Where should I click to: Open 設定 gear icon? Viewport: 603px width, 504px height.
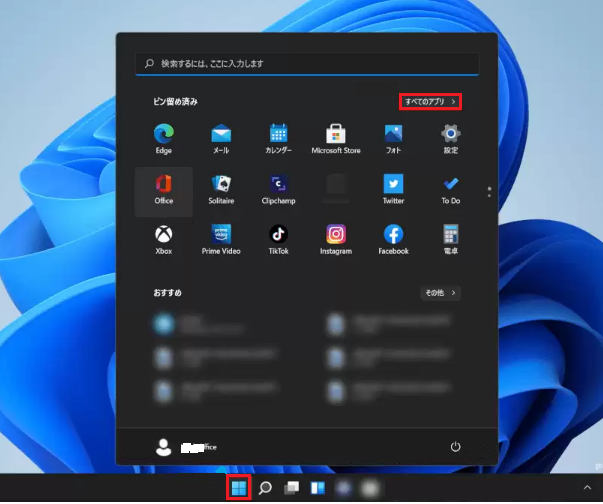point(451,140)
